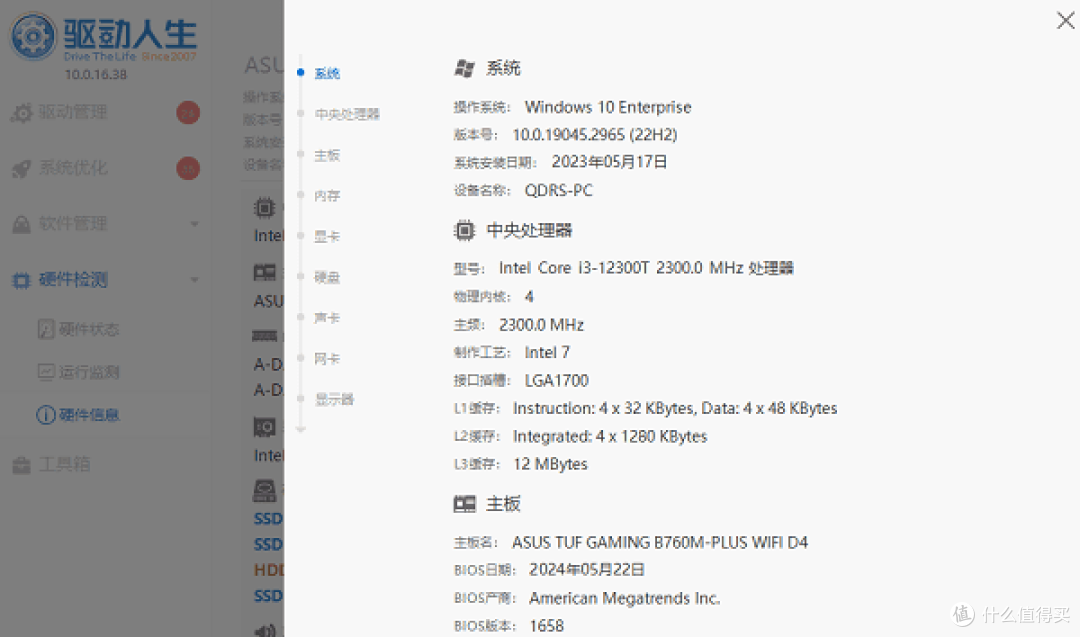The width and height of the screenshot is (1080, 637).
Task: Click the info circle icon beside 硬件信息
Action: click(x=46, y=415)
